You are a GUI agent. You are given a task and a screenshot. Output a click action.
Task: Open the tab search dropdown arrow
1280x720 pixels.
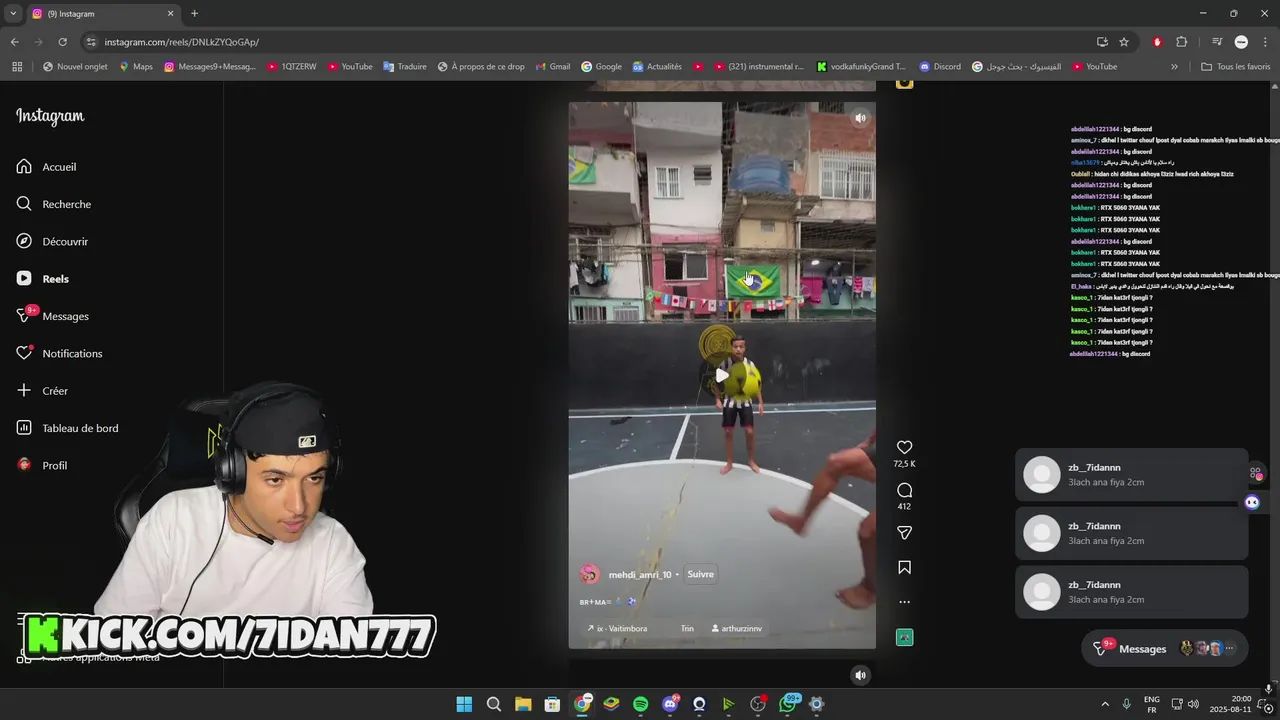(13, 14)
